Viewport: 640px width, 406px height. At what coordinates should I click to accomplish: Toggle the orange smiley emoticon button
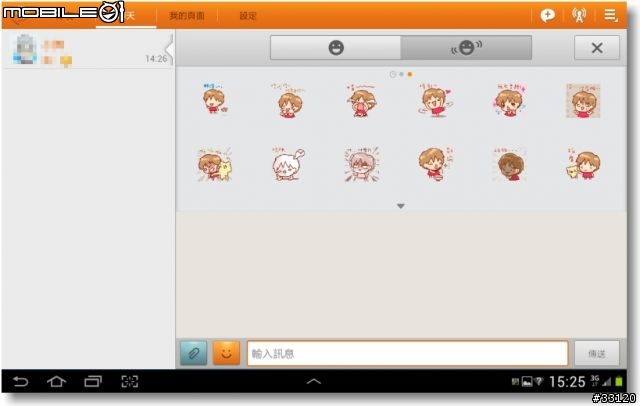[x=226, y=353]
